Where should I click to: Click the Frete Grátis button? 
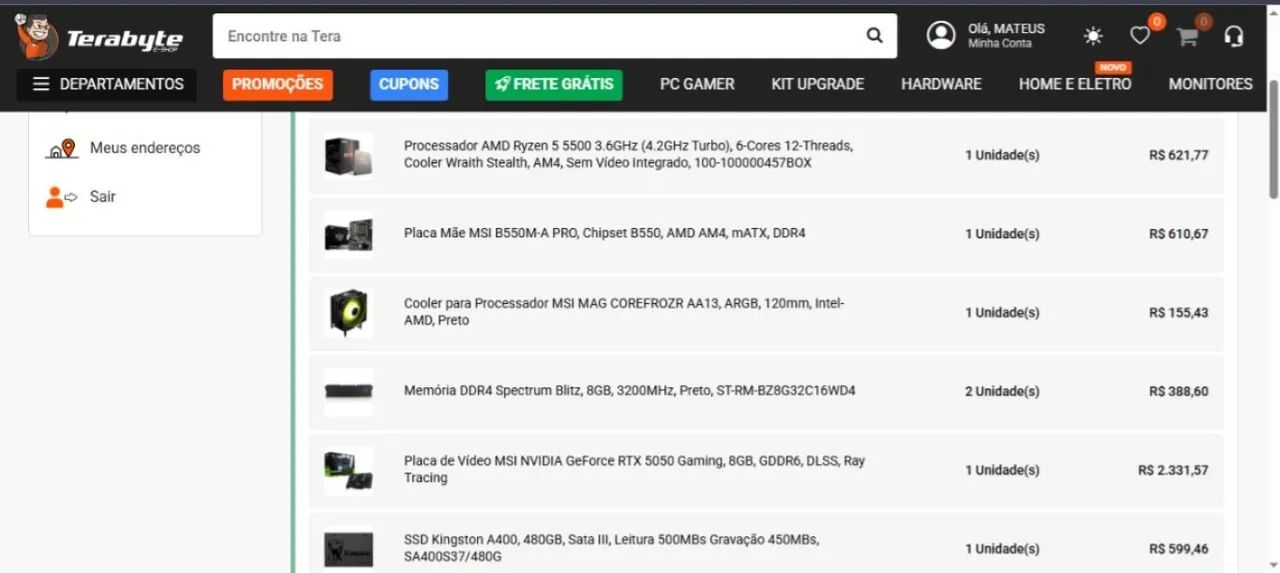coord(554,84)
